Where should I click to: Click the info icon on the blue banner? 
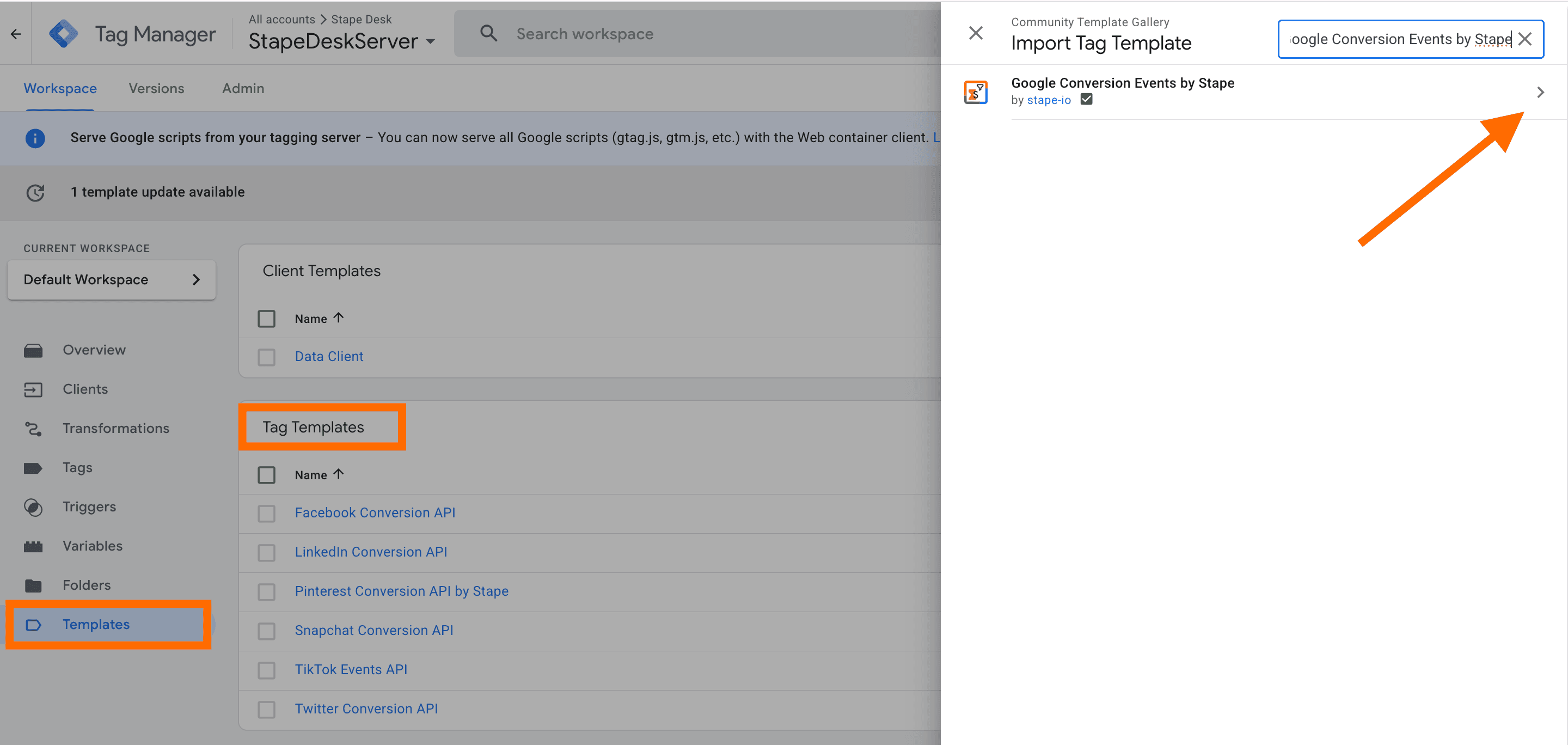tap(35, 138)
